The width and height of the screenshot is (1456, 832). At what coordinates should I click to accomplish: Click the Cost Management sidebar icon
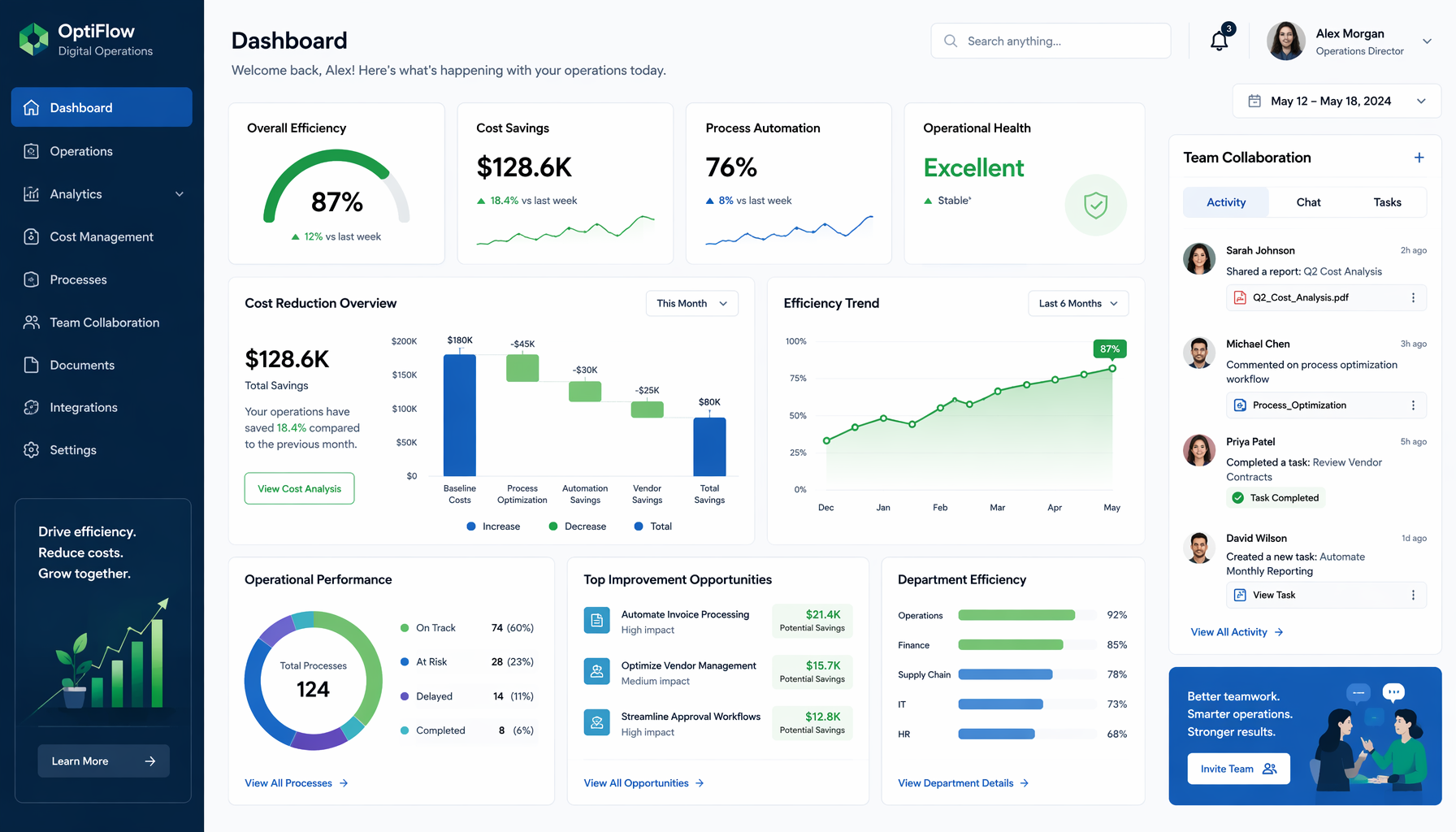pyautogui.click(x=32, y=236)
